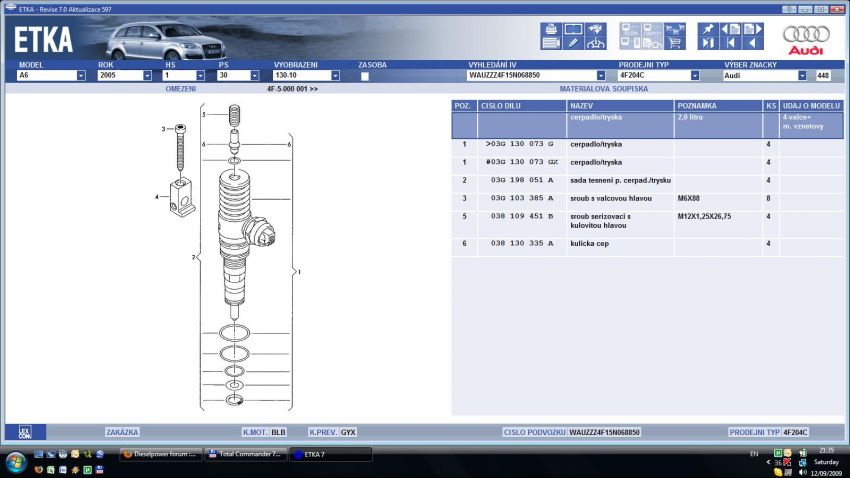Screen dimensions: 850x478
Task: Switch to Total Commander taskbar window
Action: click(246, 454)
